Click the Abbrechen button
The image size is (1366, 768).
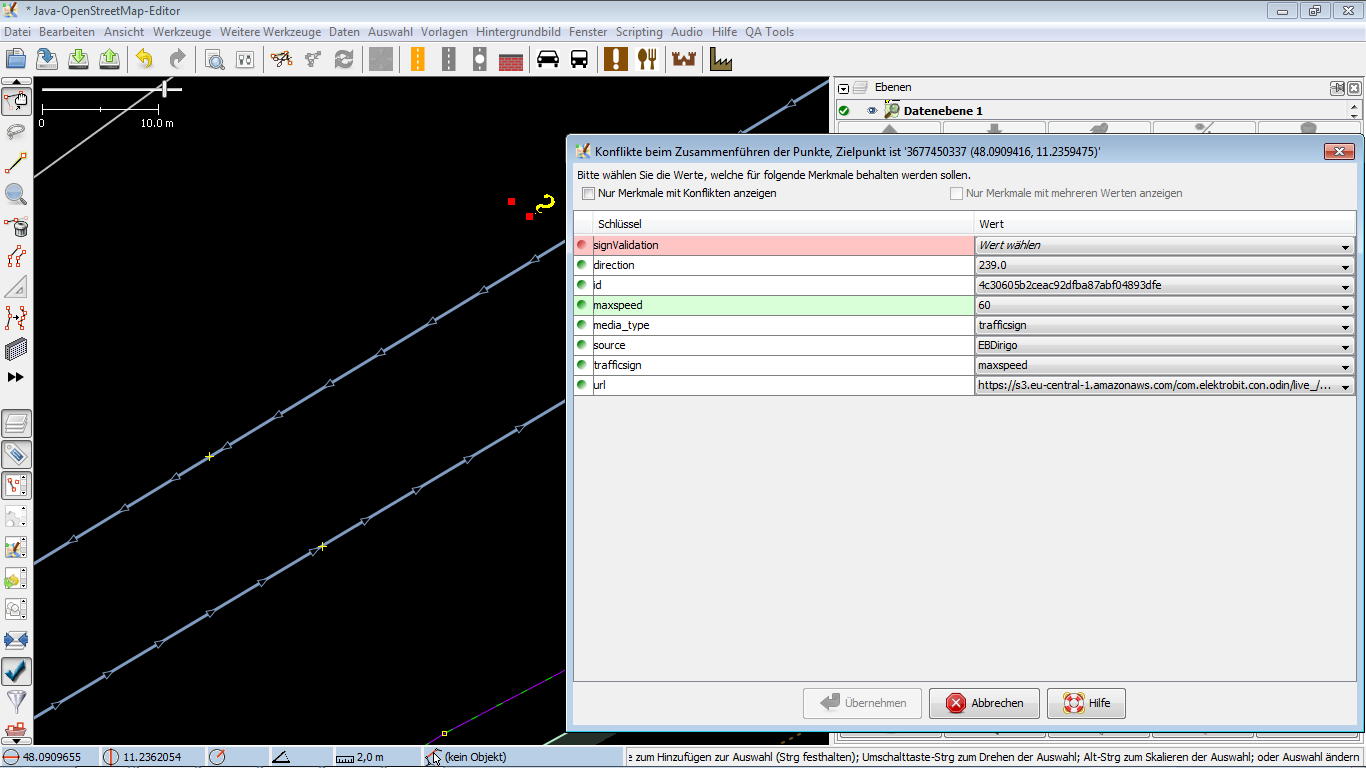click(x=983, y=703)
